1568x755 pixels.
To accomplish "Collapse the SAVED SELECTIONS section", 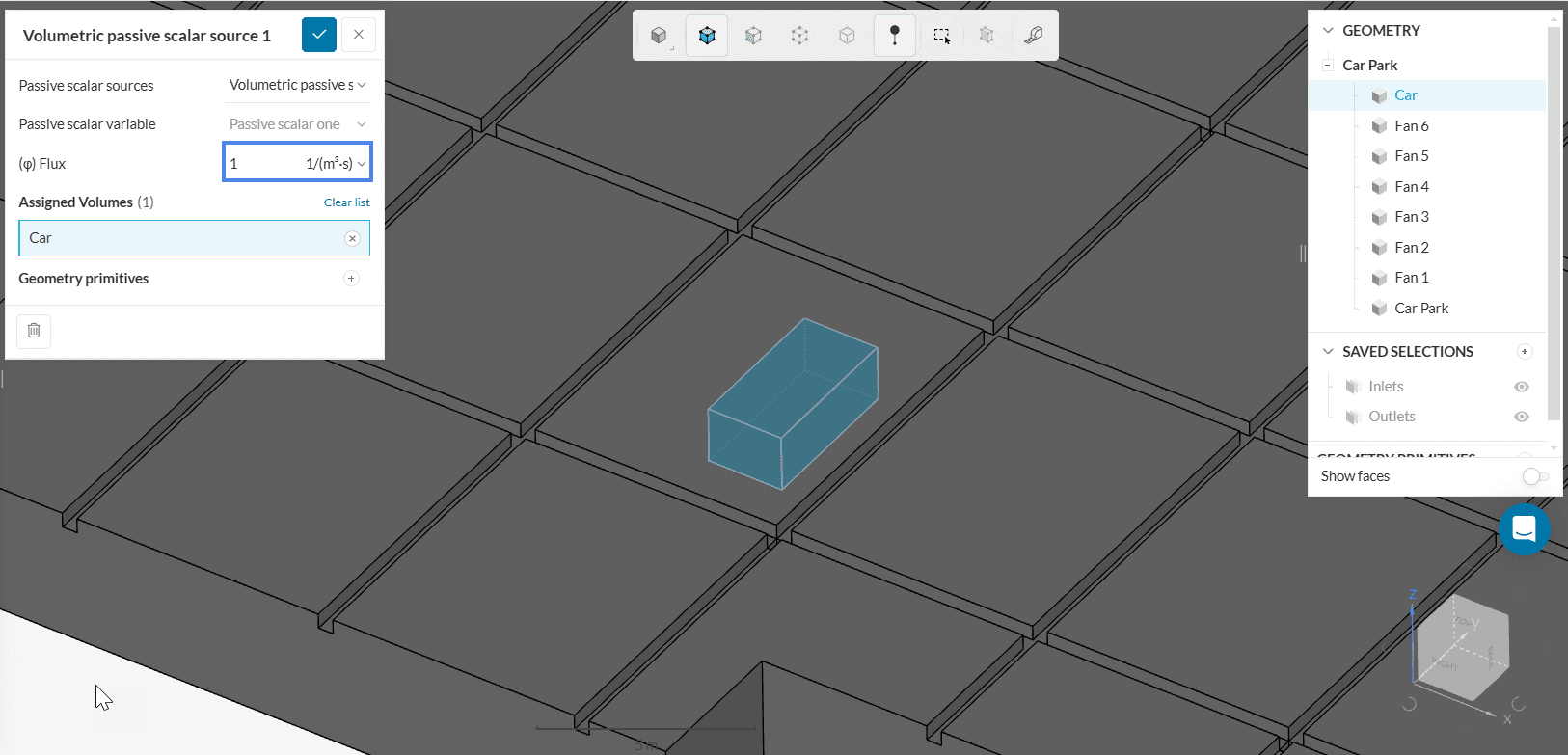I will [1328, 352].
